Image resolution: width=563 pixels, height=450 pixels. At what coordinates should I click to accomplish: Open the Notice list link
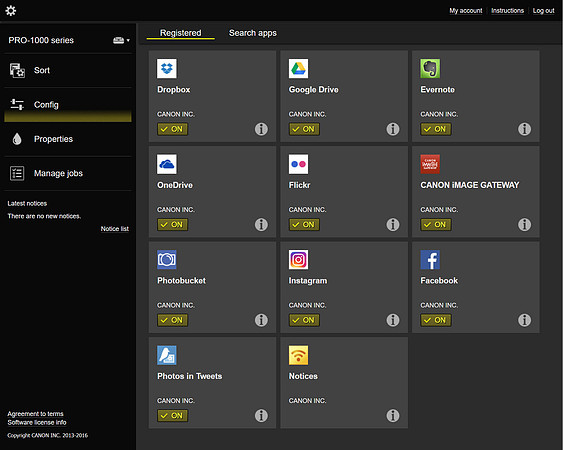pyautogui.click(x=115, y=229)
